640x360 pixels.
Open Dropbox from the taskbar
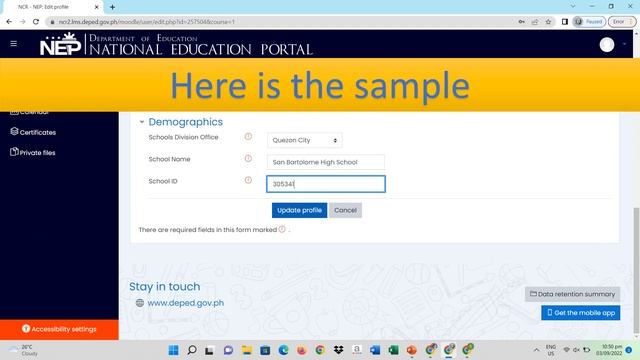(x=338, y=350)
